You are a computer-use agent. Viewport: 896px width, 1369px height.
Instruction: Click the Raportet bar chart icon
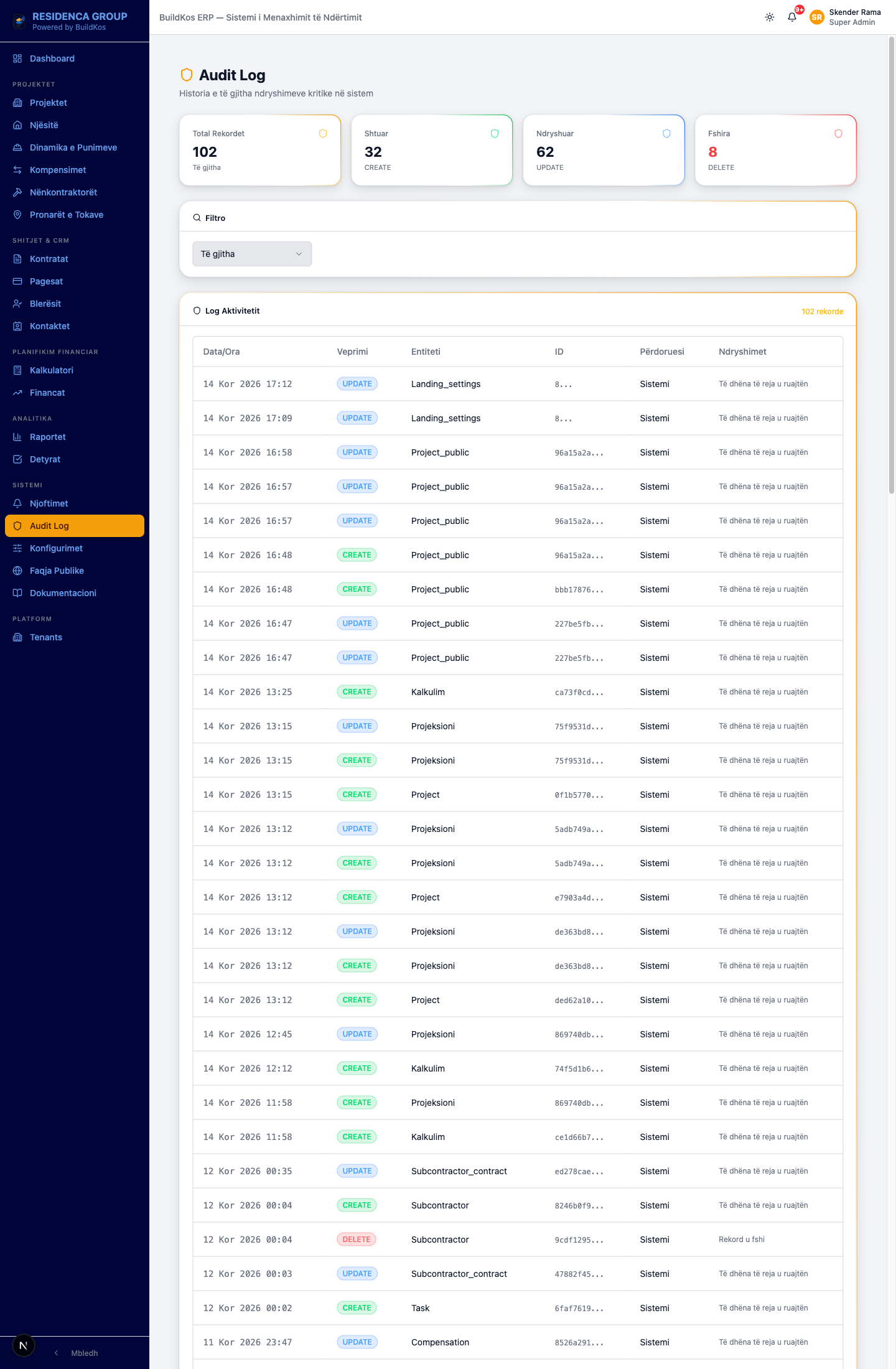[17, 437]
